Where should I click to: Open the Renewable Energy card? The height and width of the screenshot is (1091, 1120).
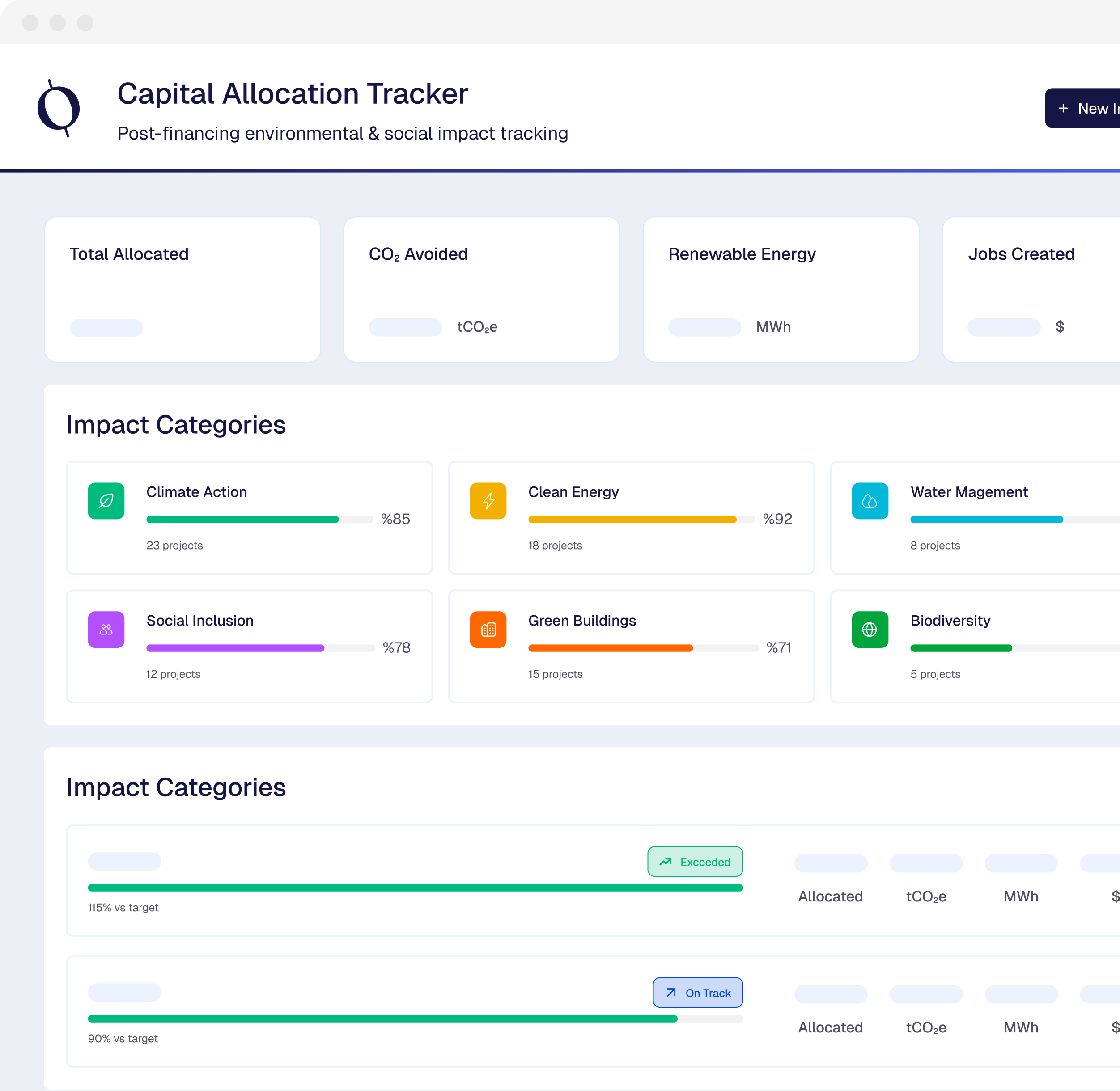pyautogui.click(x=781, y=289)
